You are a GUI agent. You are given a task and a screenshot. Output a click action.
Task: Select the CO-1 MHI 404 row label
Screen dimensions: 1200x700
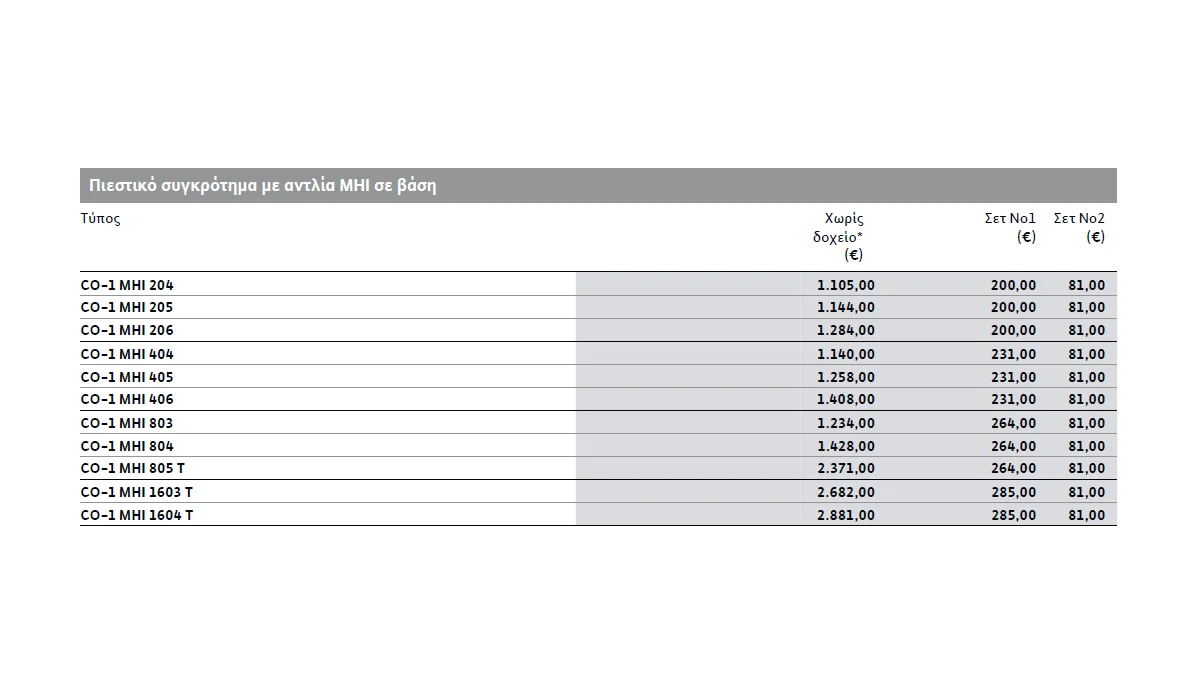[127, 354]
